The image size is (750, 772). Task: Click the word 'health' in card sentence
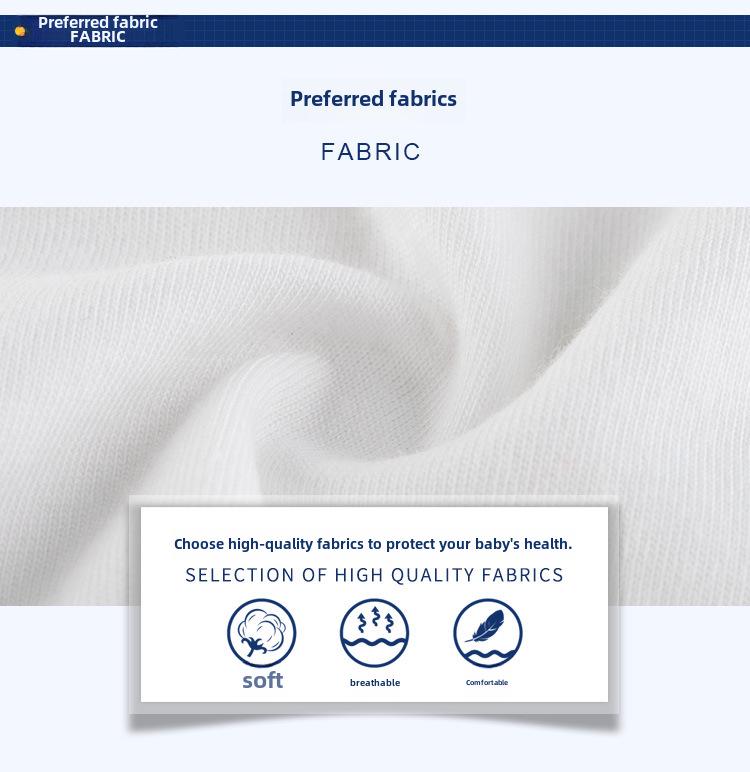546,544
